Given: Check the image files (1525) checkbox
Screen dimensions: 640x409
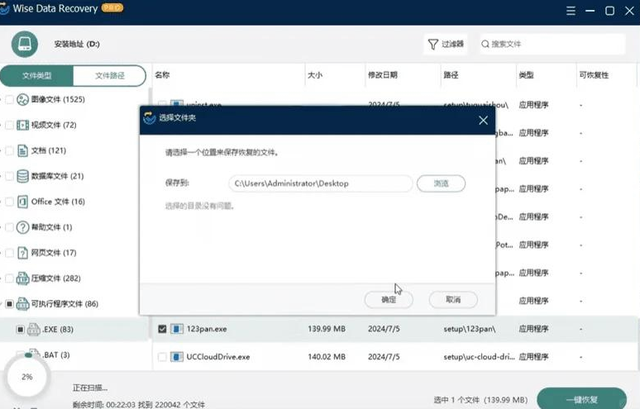Looking at the screenshot, I should 9,99.
